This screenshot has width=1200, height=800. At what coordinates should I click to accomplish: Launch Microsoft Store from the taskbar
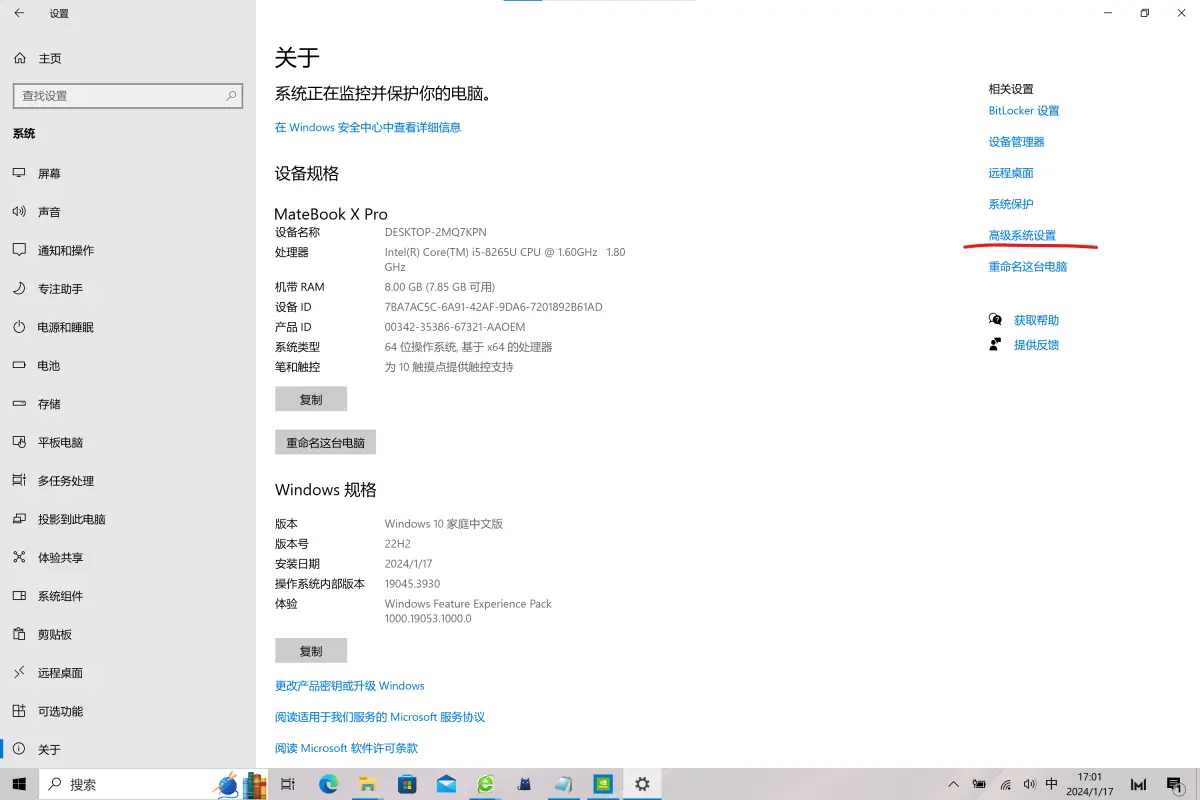[407, 784]
